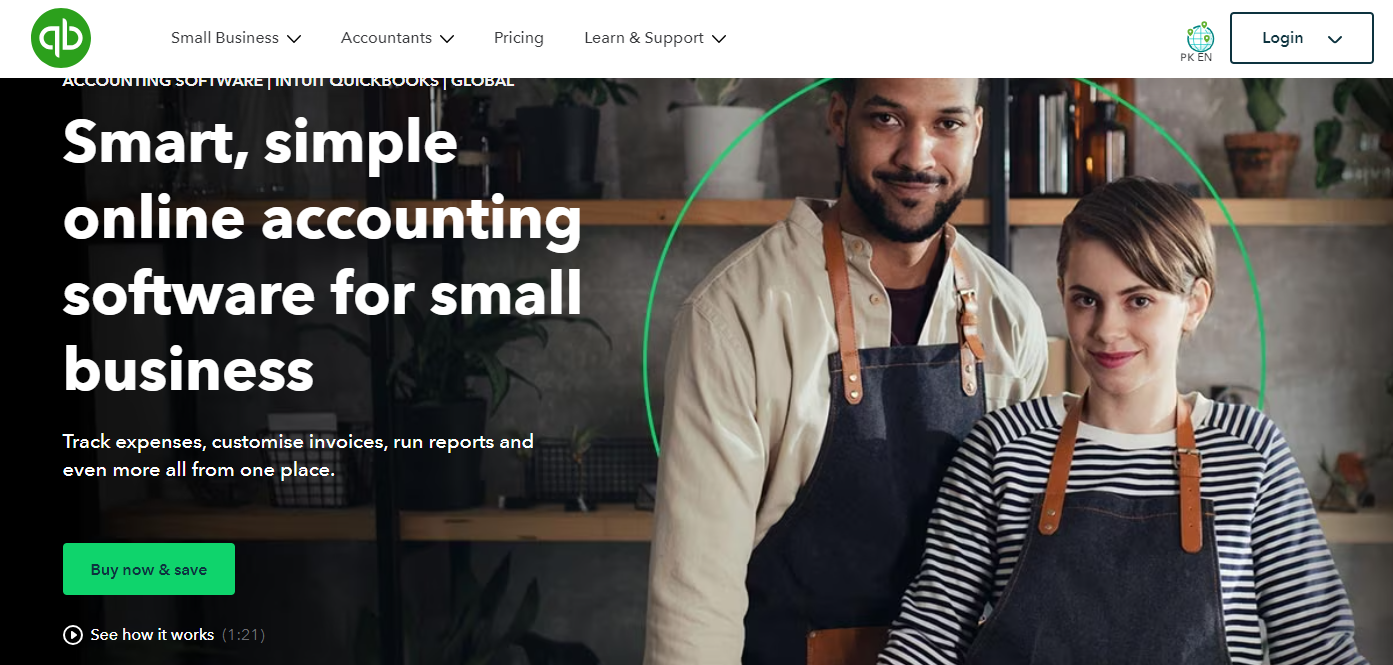Select the GLOBAL breadcrumb
Image resolution: width=1393 pixels, height=665 pixels.
click(x=483, y=81)
